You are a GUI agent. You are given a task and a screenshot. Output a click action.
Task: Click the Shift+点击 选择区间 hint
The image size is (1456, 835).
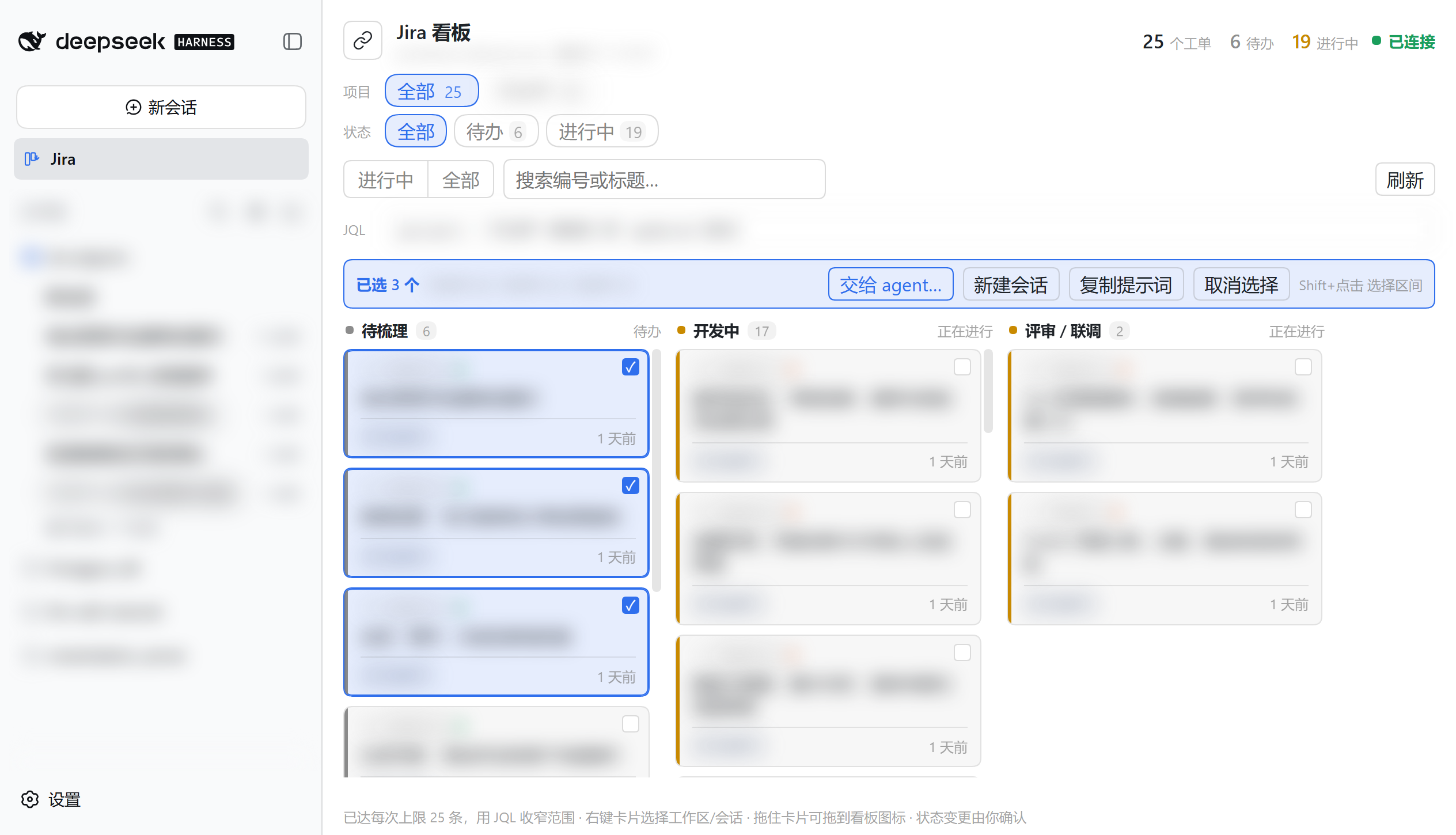[1360, 285]
